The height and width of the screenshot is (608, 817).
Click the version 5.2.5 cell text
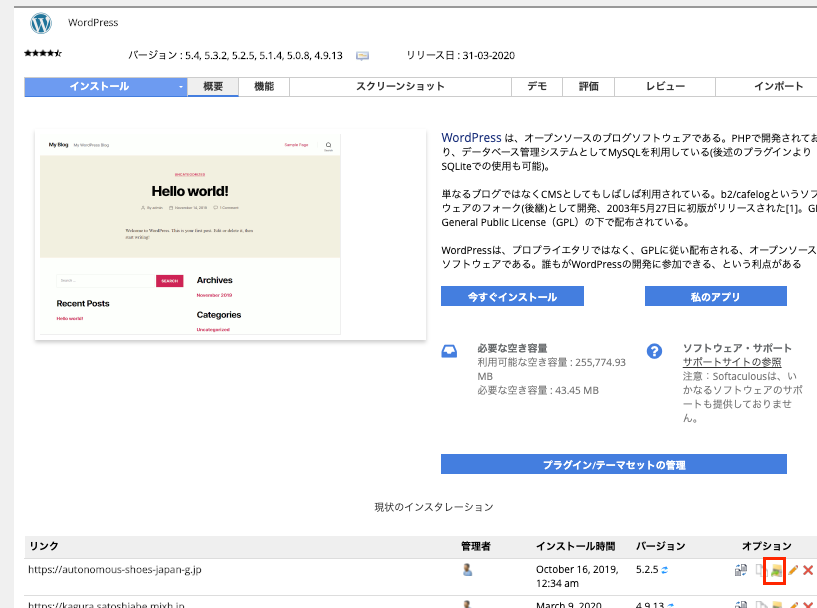(x=647, y=569)
